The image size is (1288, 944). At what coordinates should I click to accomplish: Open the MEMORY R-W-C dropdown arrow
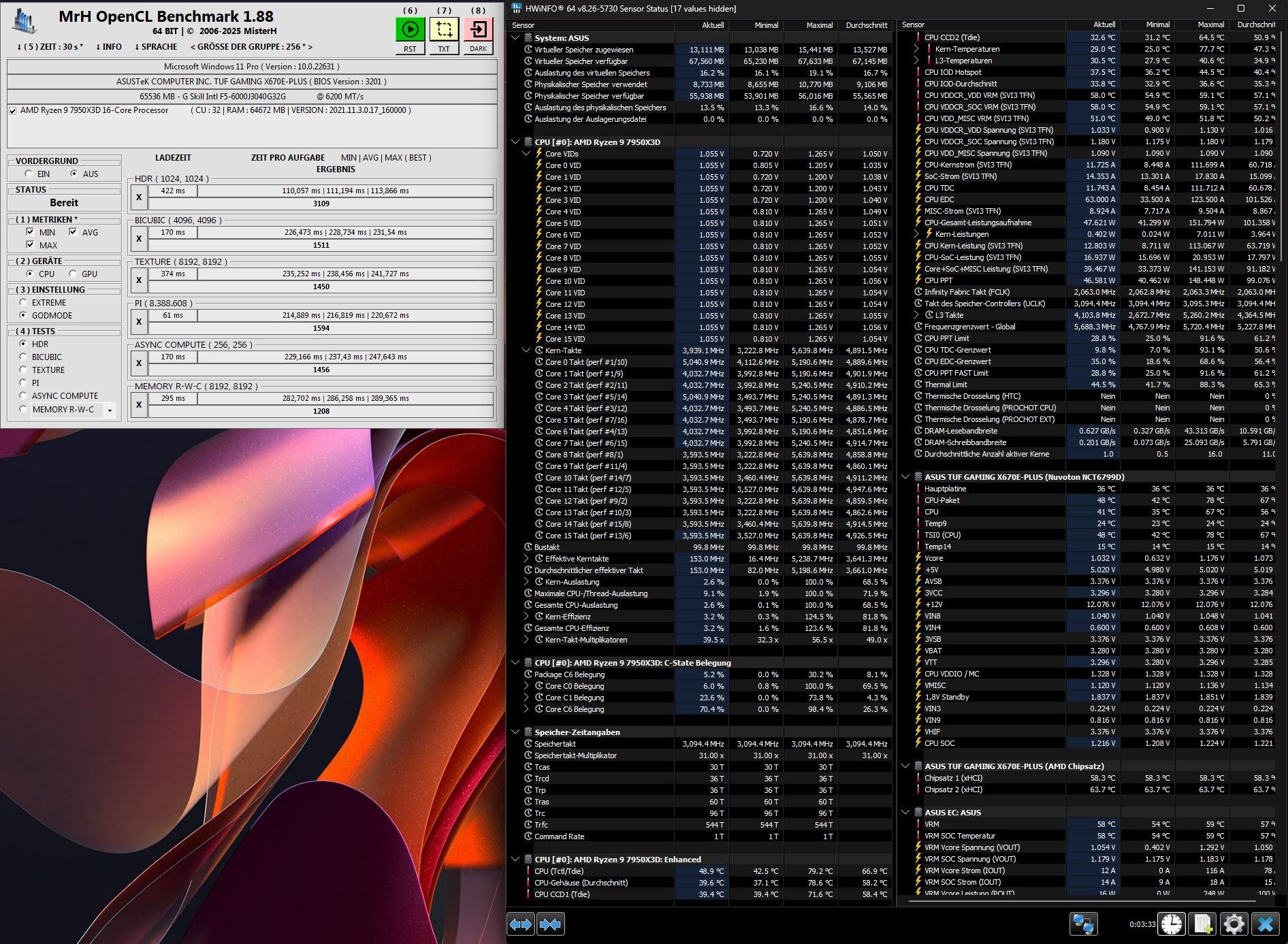110,410
